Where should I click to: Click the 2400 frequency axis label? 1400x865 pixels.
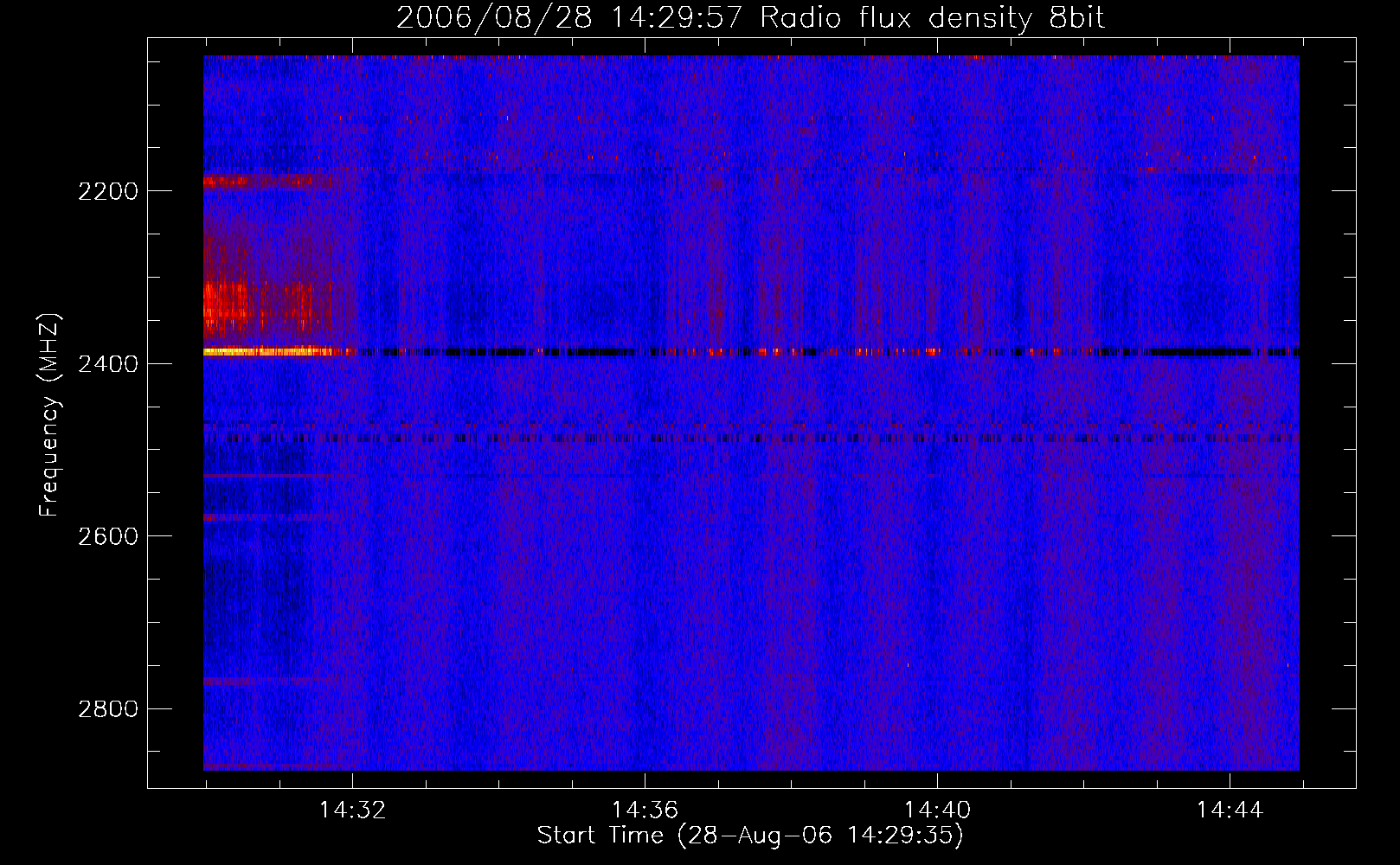coord(108,364)
